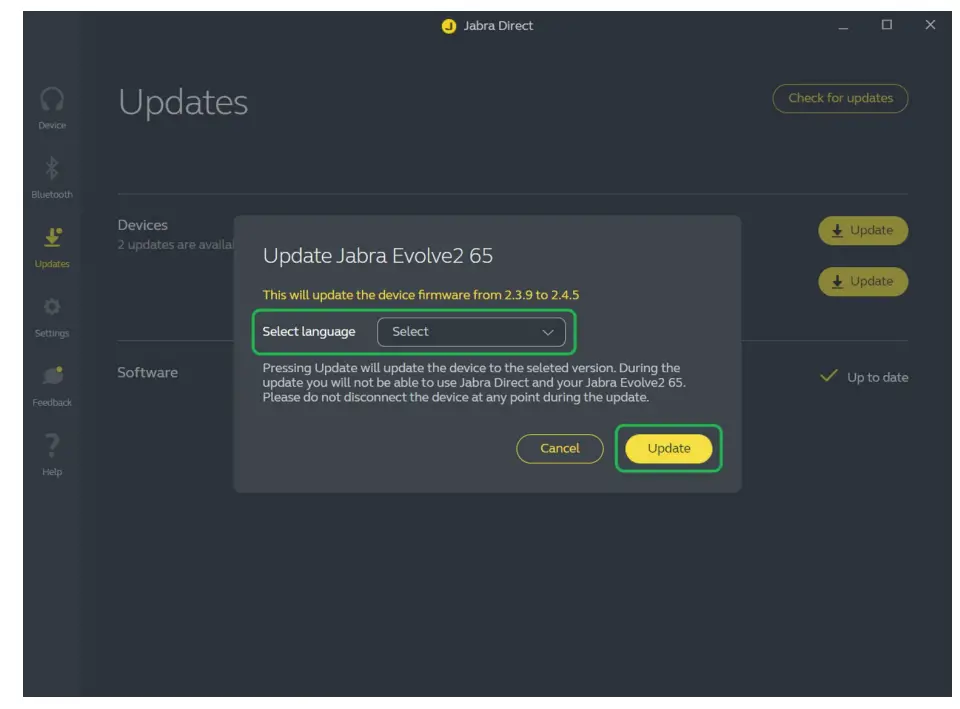Image resolution: width=960 pixels, height=709 pixels.
Task: Click the download icon on the top Update button
Action: [835, 230]
